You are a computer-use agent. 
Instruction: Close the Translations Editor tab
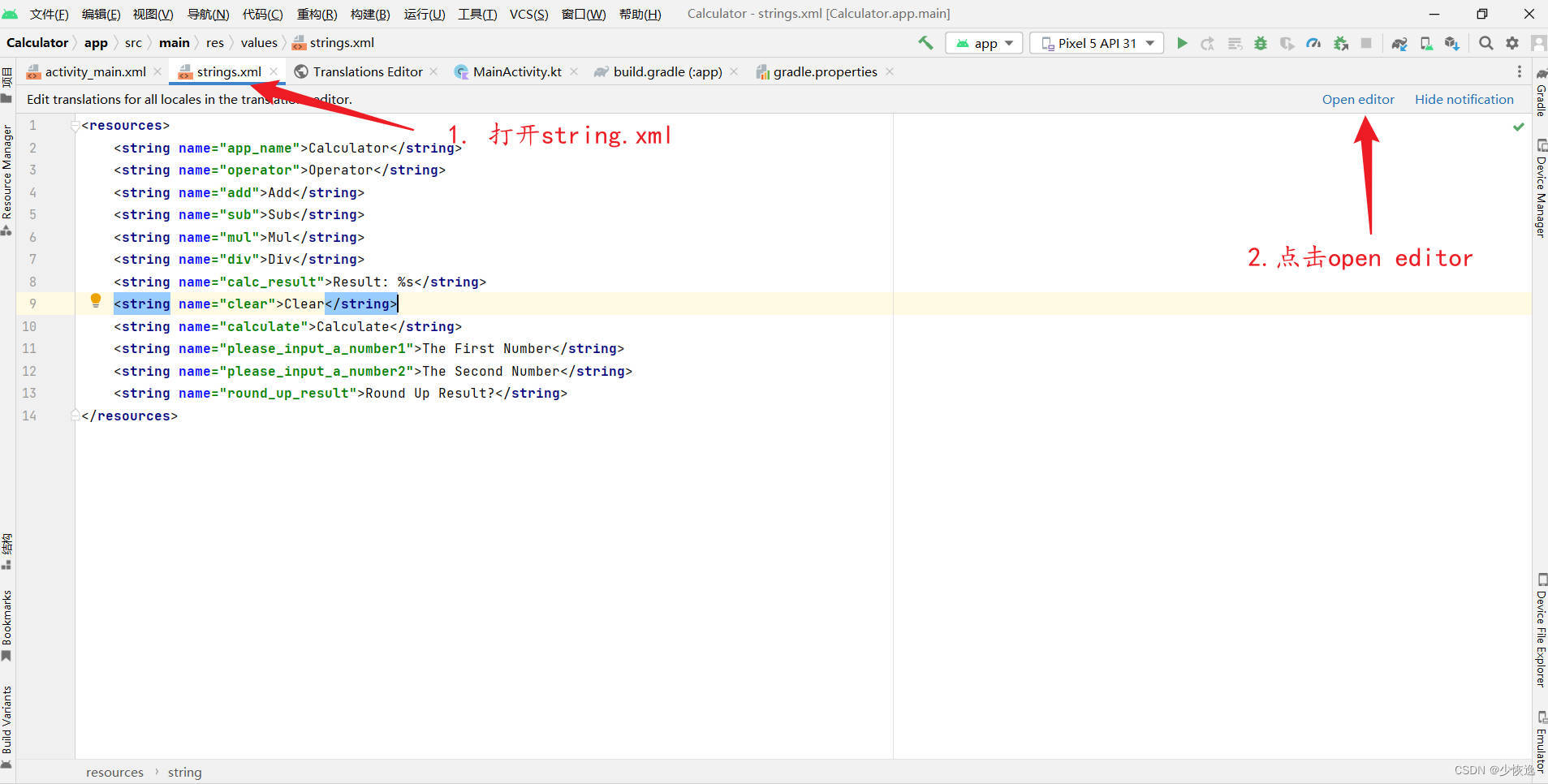433,71
